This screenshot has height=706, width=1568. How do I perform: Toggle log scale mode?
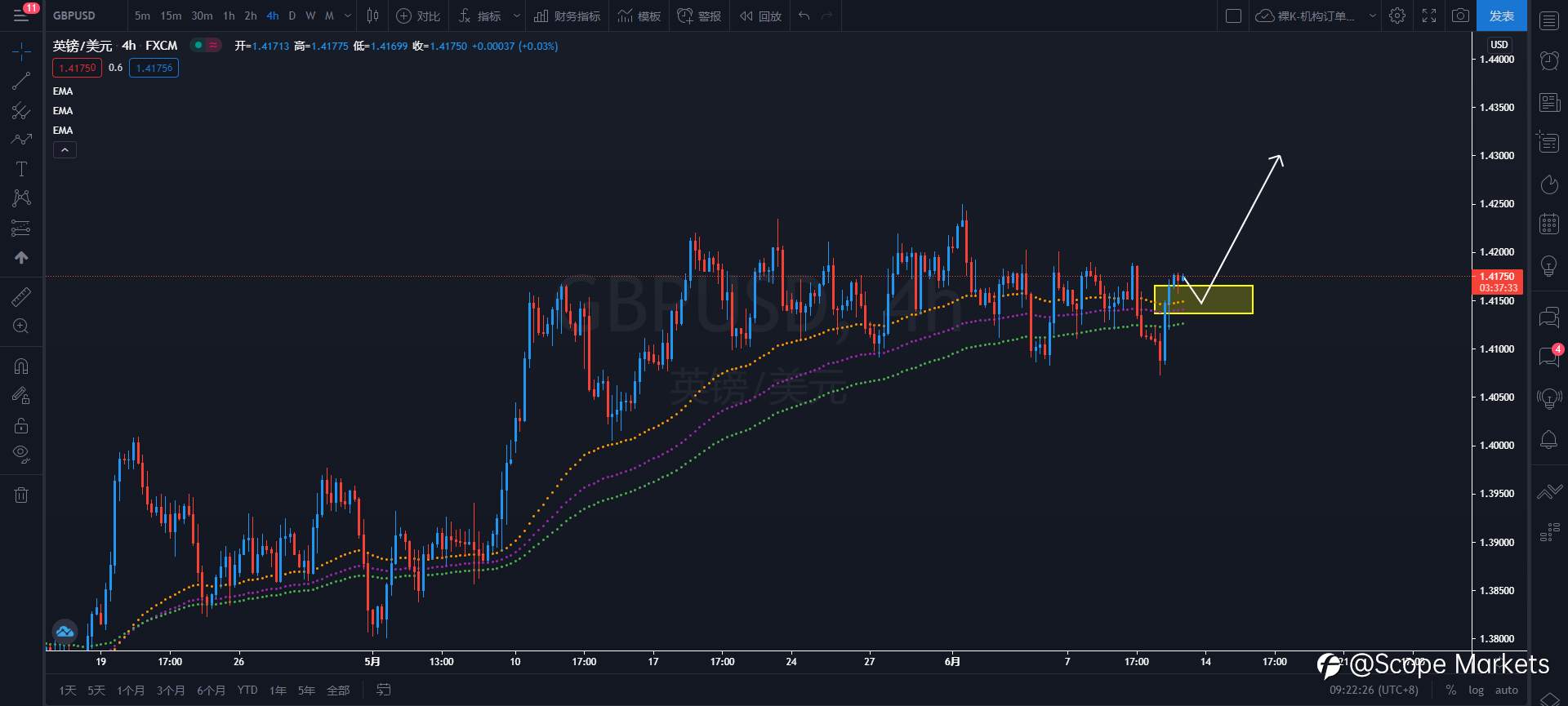click(x=1476, y=690)
